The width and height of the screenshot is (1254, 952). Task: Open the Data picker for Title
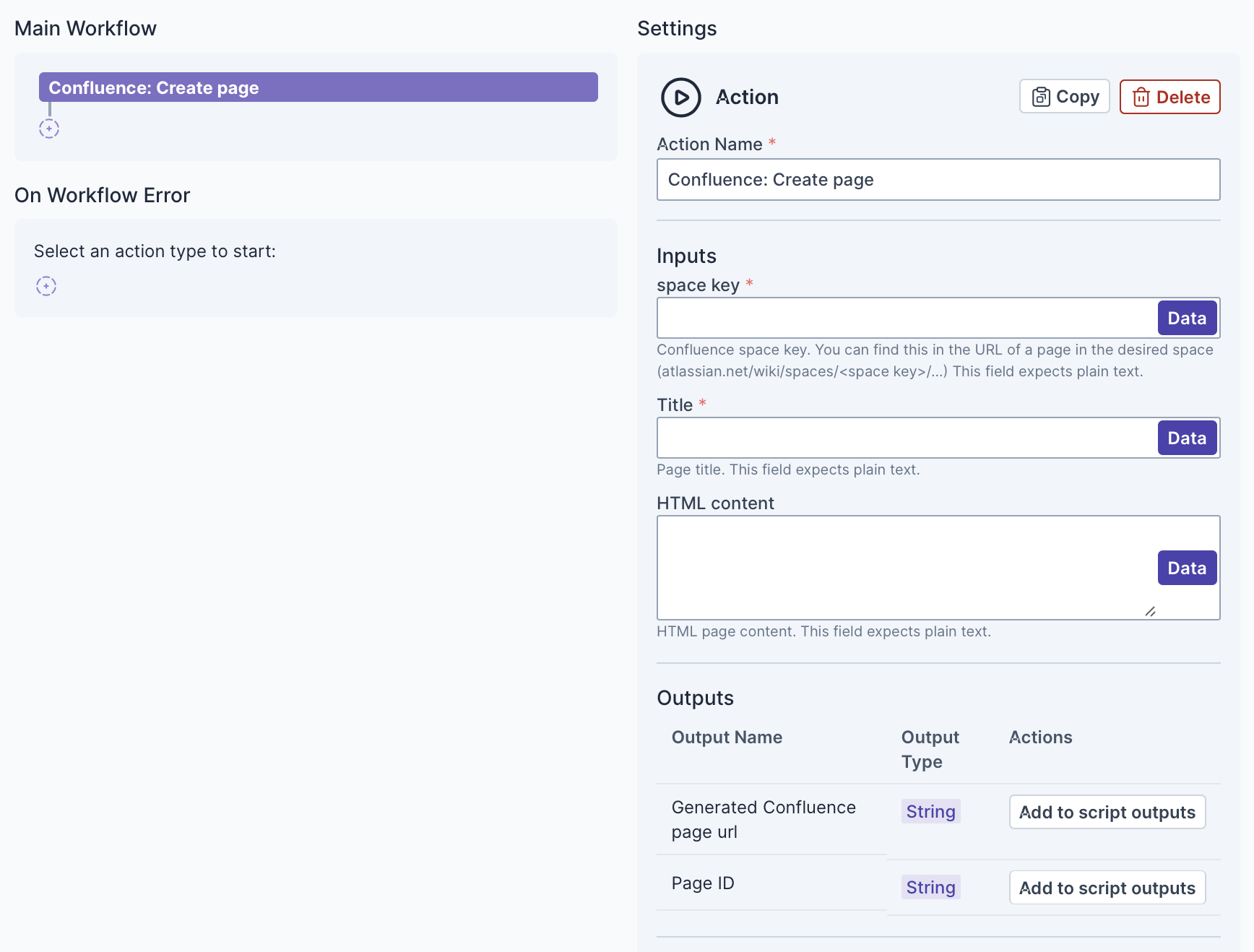click(1186, 438)
